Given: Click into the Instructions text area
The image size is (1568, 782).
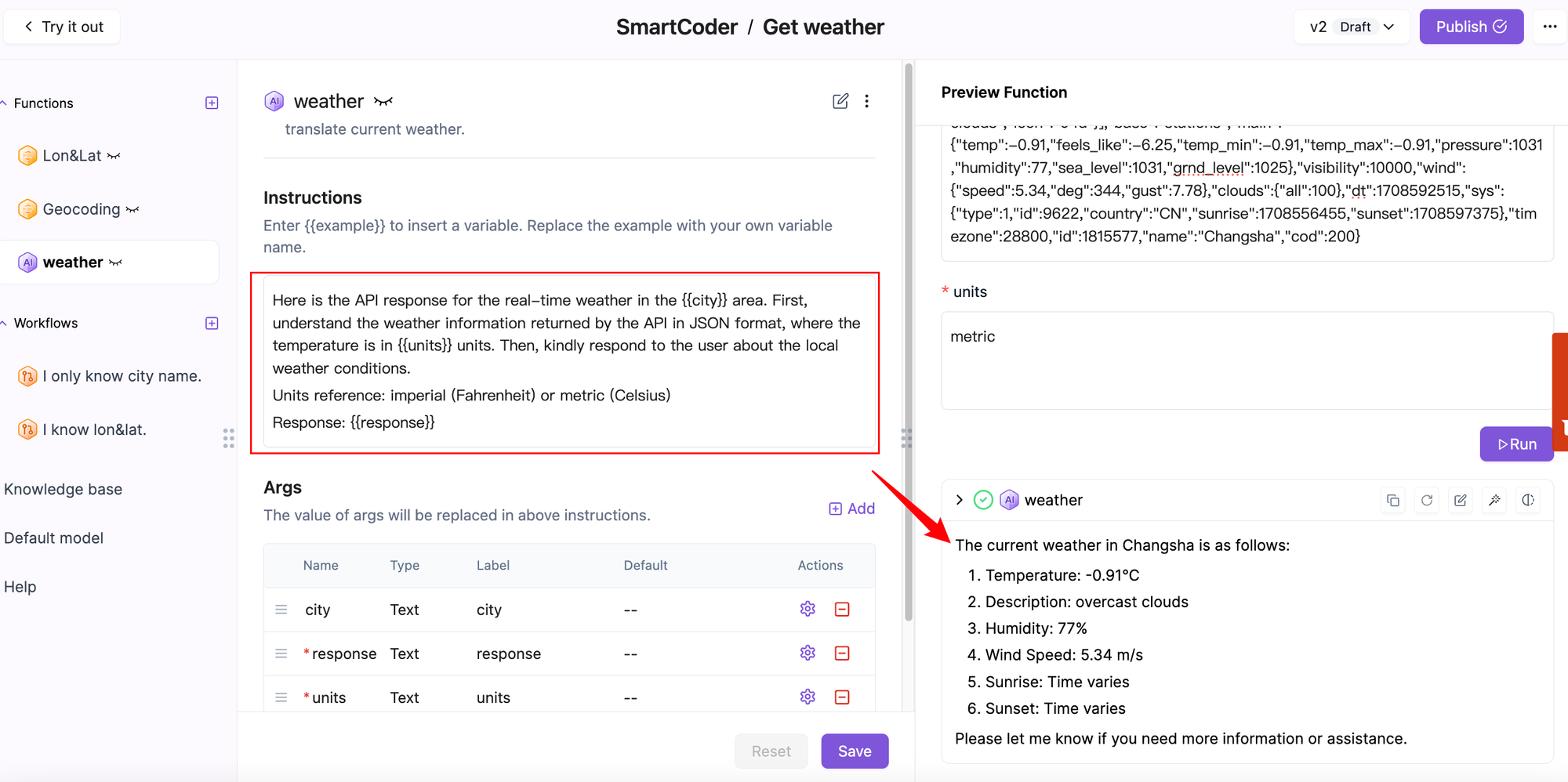Looking at the screenshot, I should [569, 361].
